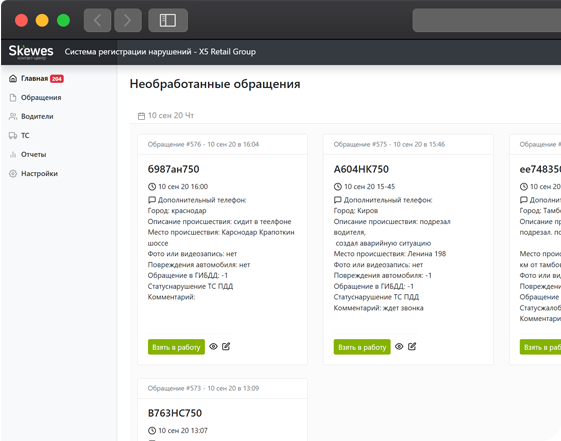
Task: Click the browser back arrow button
Action: pyautogui.click(x=97, y=20)
